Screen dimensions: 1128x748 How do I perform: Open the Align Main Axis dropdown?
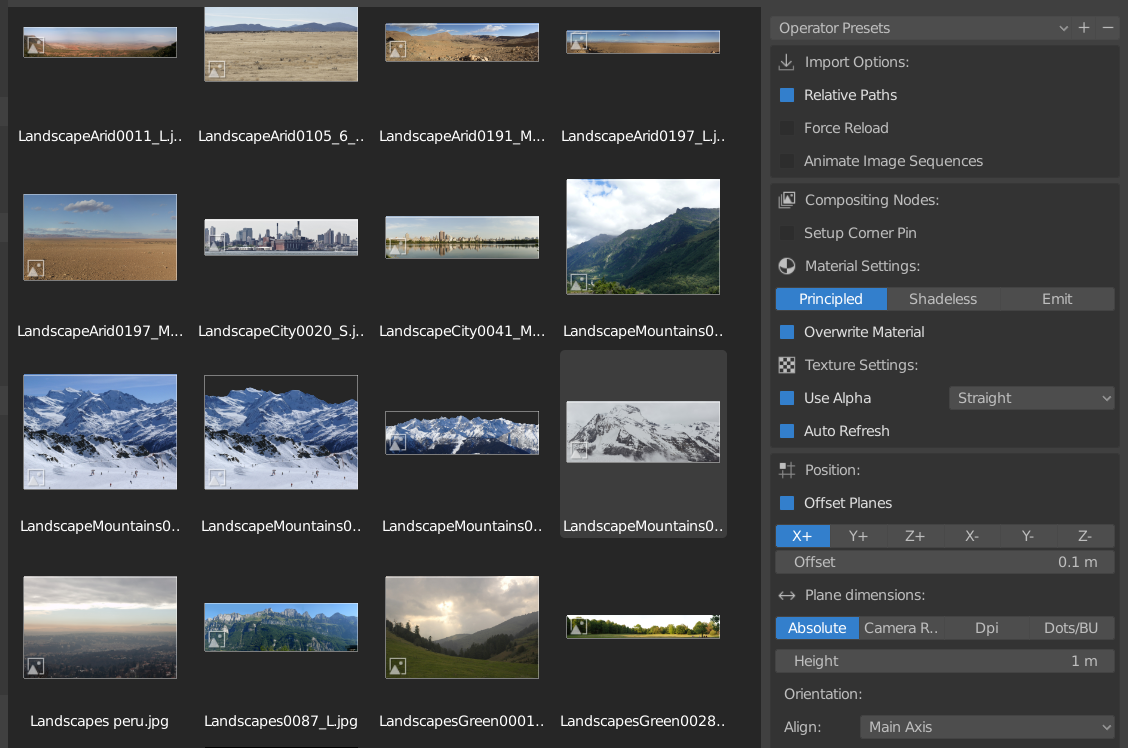click(987, 727)
